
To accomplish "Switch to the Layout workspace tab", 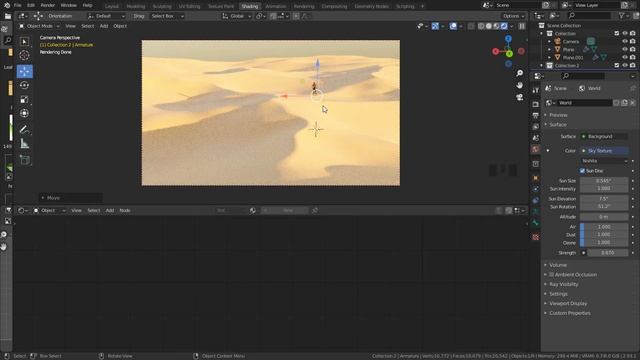I will [111, 6].
